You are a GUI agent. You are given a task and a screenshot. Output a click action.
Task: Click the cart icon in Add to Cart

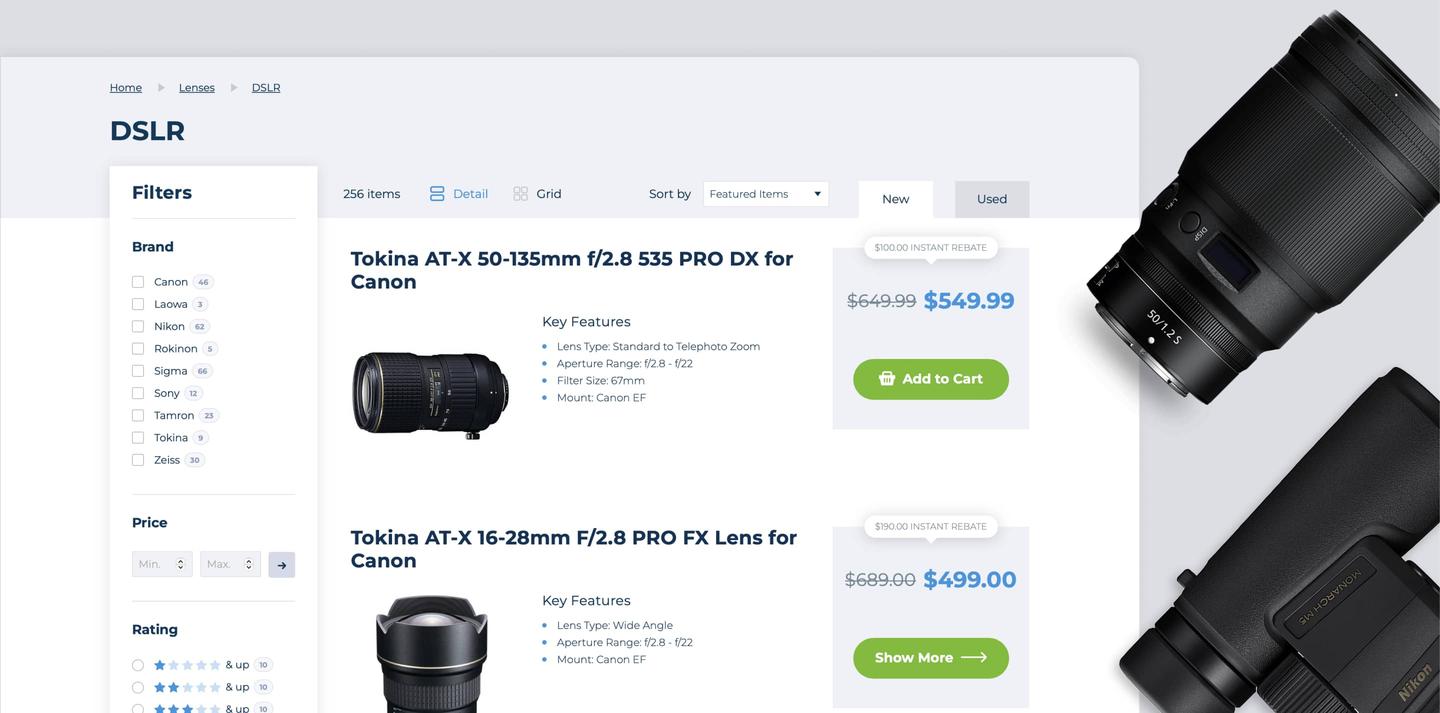(886, 379)
